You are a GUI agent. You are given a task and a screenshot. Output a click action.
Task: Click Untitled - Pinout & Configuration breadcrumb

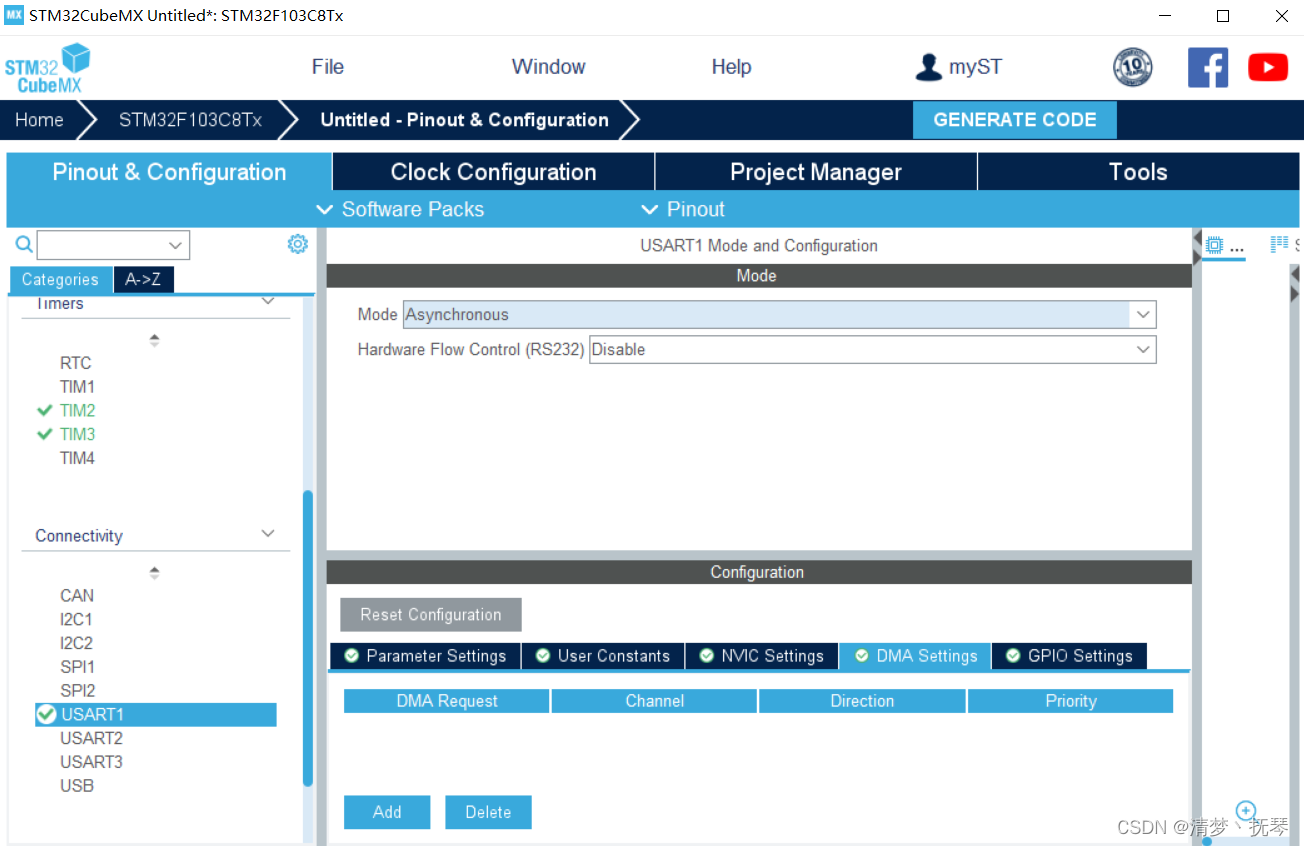(x=464, y=120)
